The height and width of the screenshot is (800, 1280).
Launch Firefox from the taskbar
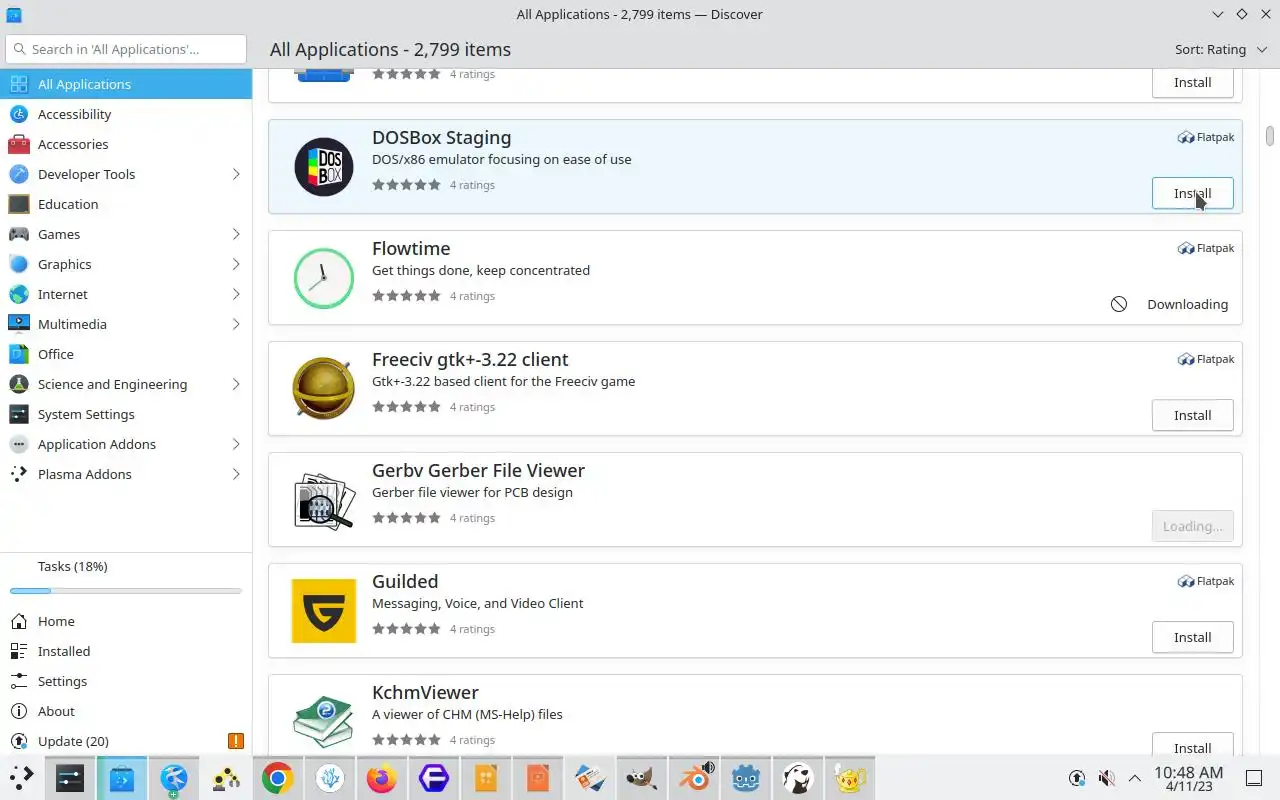382,777
